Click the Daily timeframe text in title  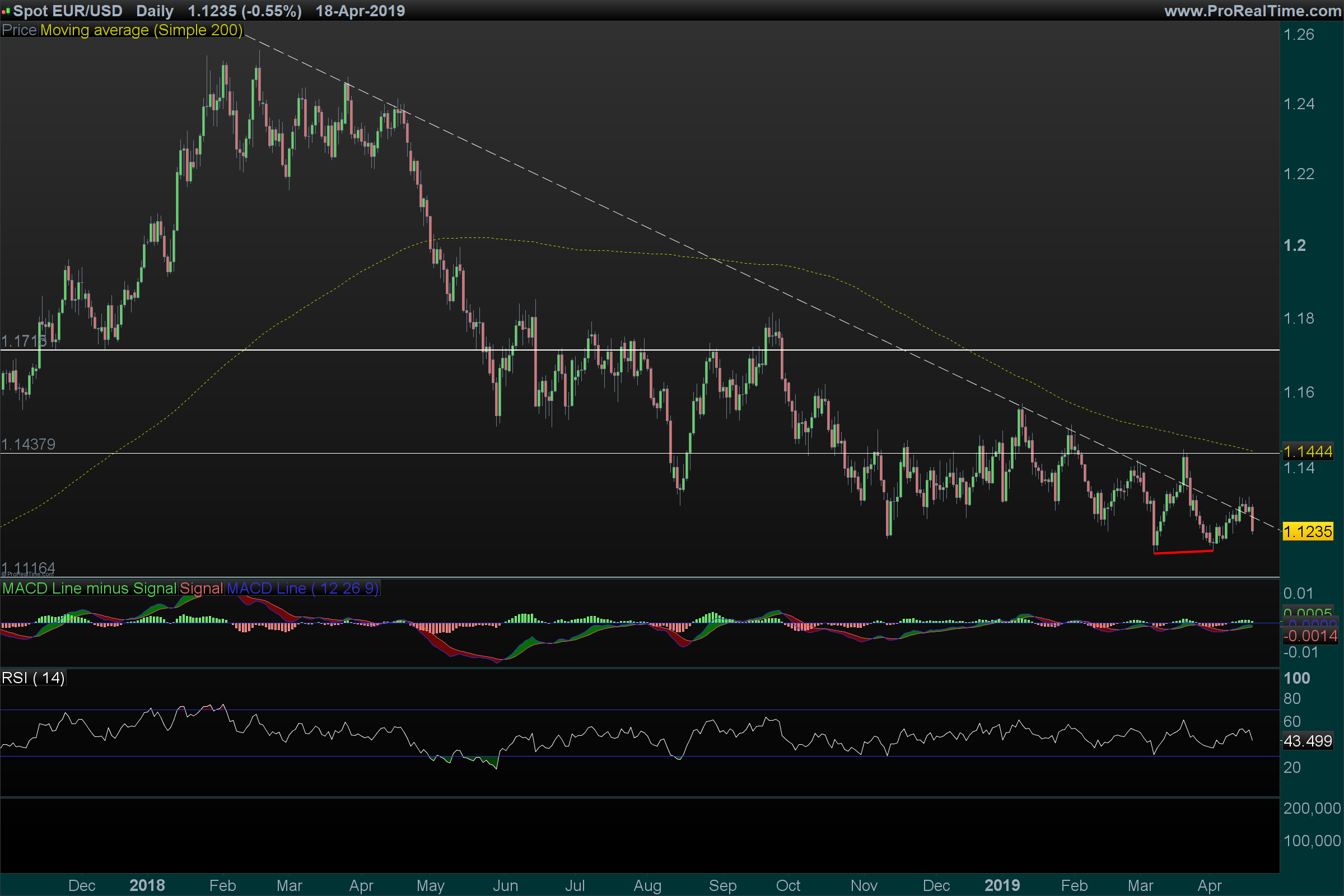tap(155, 11)
